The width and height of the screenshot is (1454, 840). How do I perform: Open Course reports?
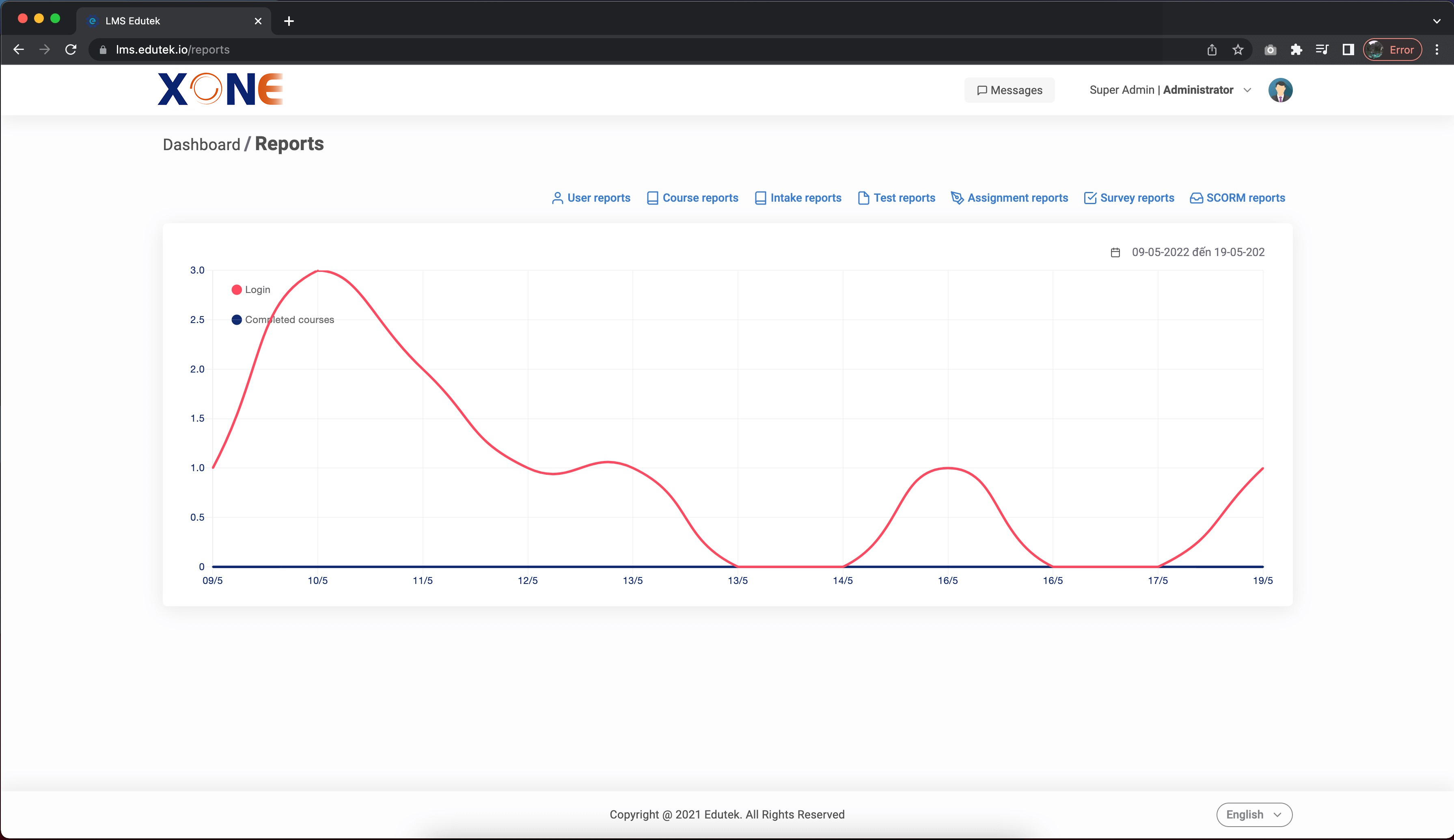point(692,198)
